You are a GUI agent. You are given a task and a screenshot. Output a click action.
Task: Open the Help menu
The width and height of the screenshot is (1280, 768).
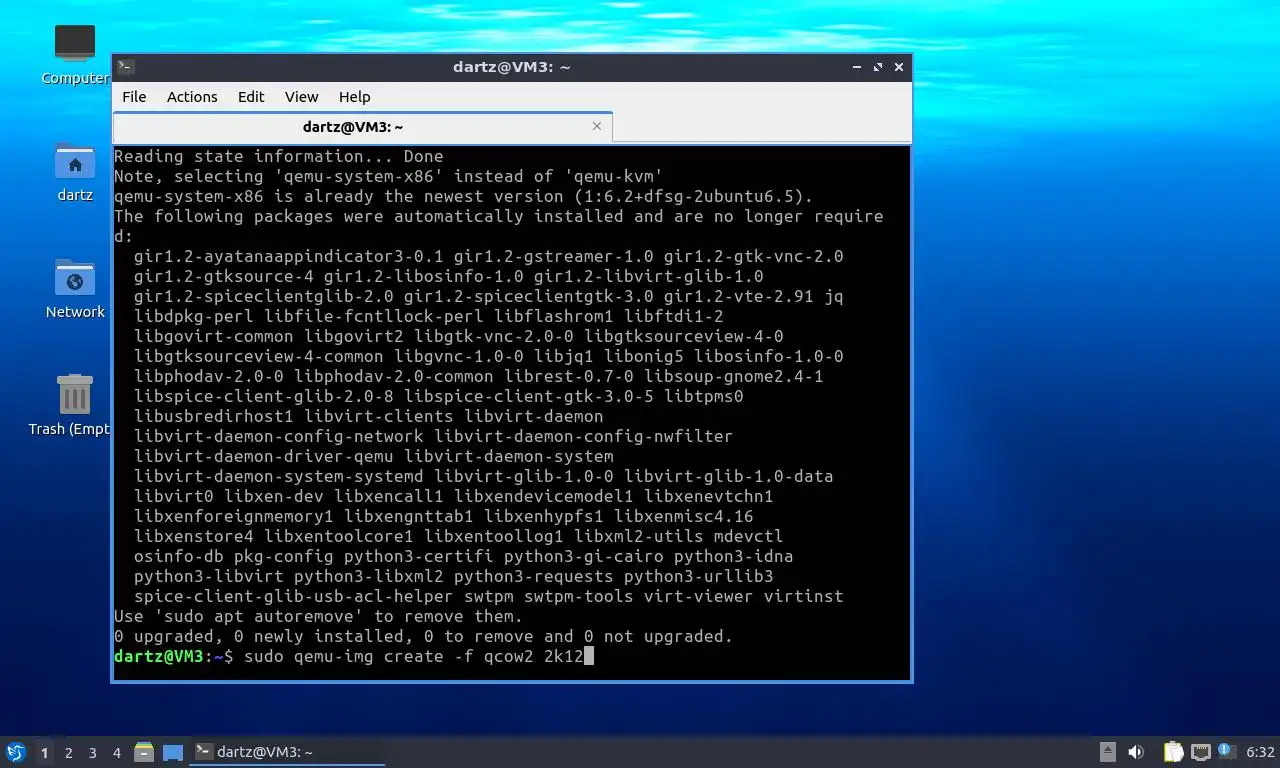click(354, 97)
